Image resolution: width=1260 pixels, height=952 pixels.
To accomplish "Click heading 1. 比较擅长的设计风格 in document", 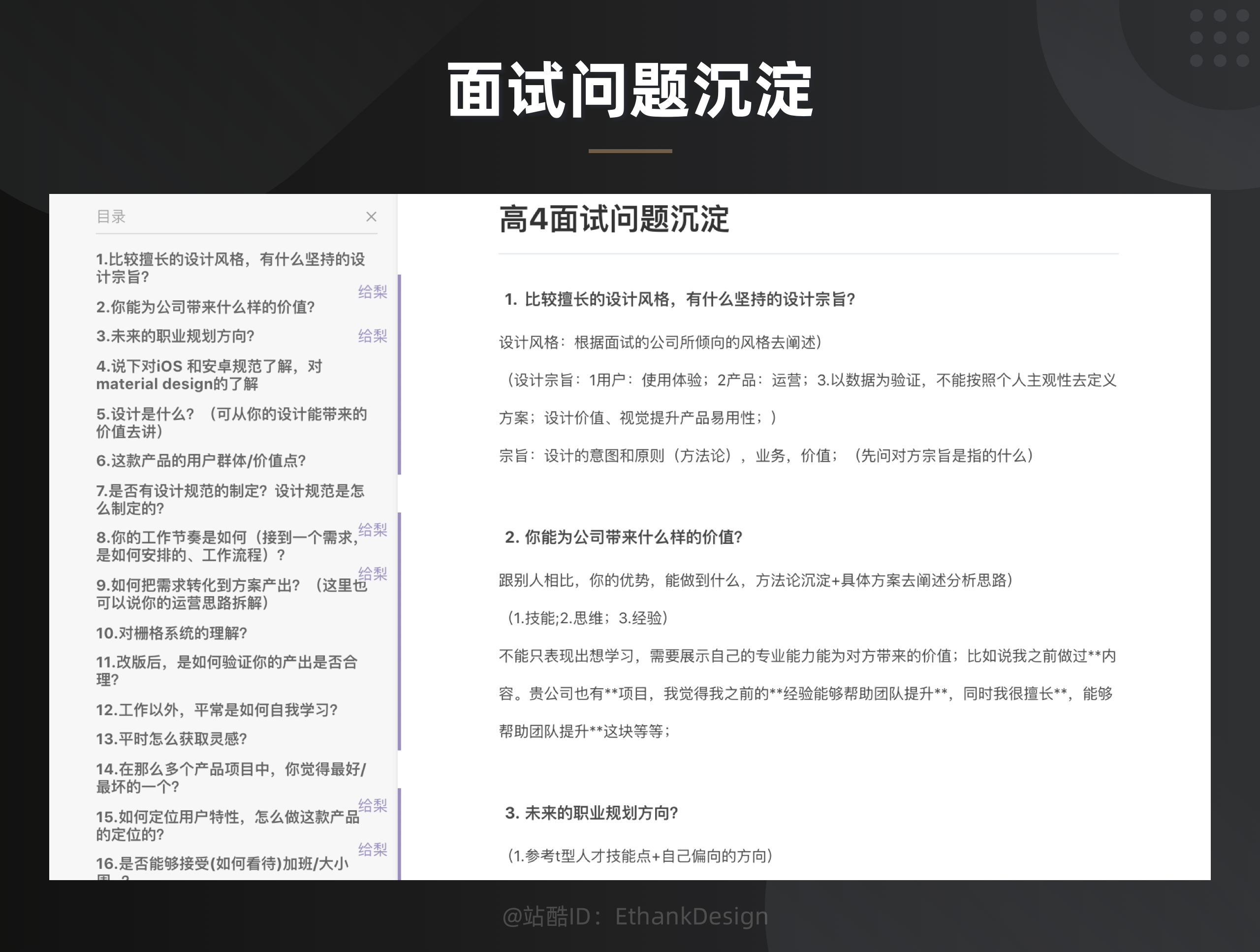I will [680, 299].
